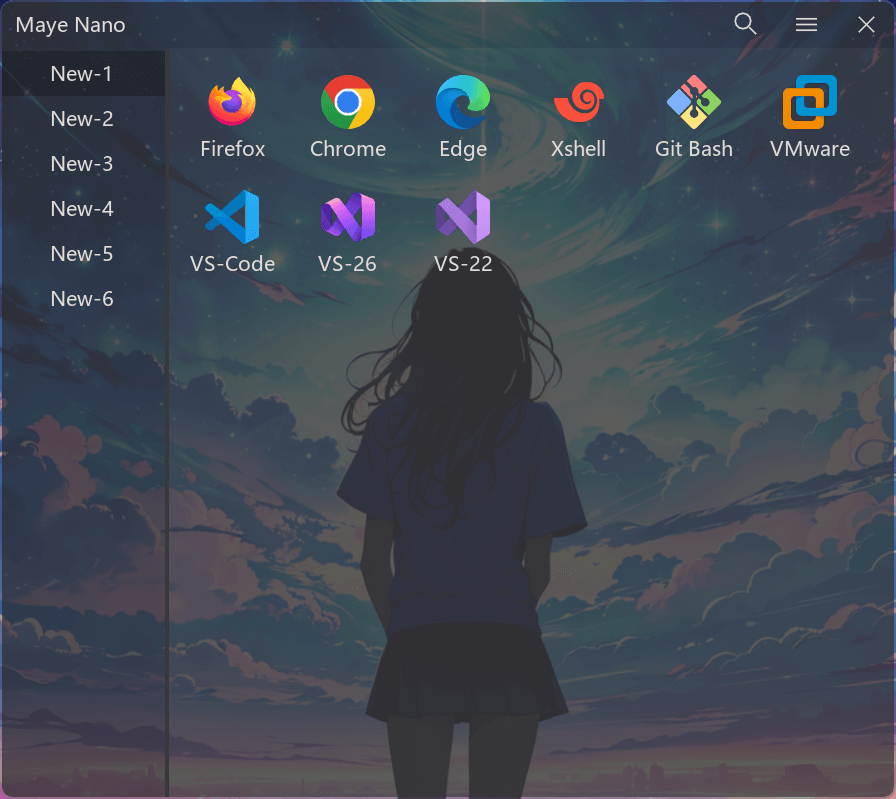
Task: Open the hamburger menu
Action: (806, 24)
